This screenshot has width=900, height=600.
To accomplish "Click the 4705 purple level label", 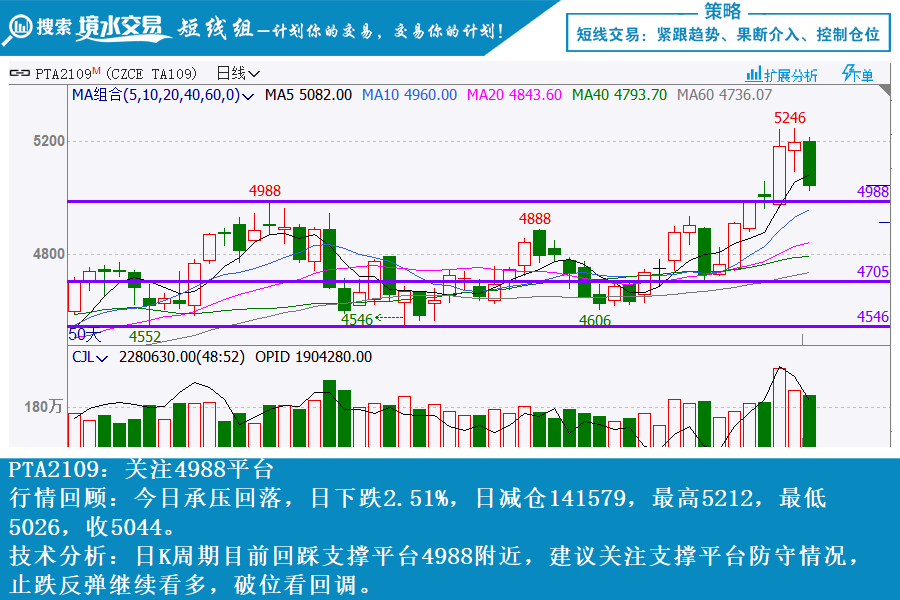I will [x=872, y=271].
